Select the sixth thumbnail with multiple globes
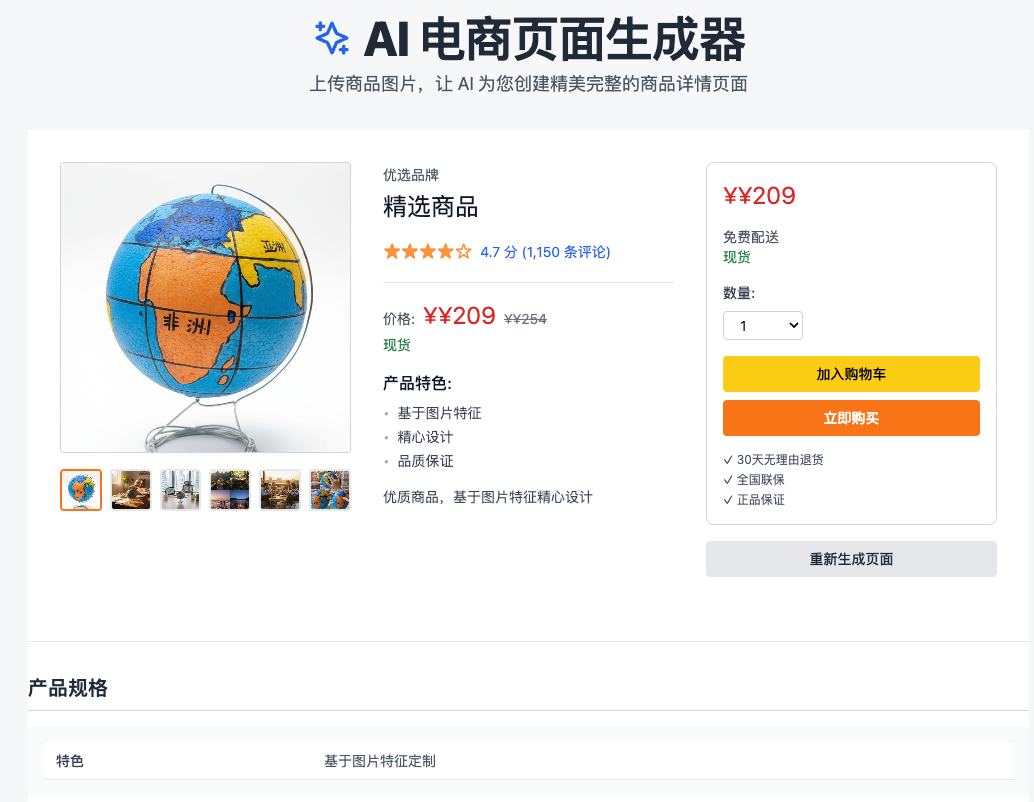Screen dimensions: 1034x802 pos(330,490)
